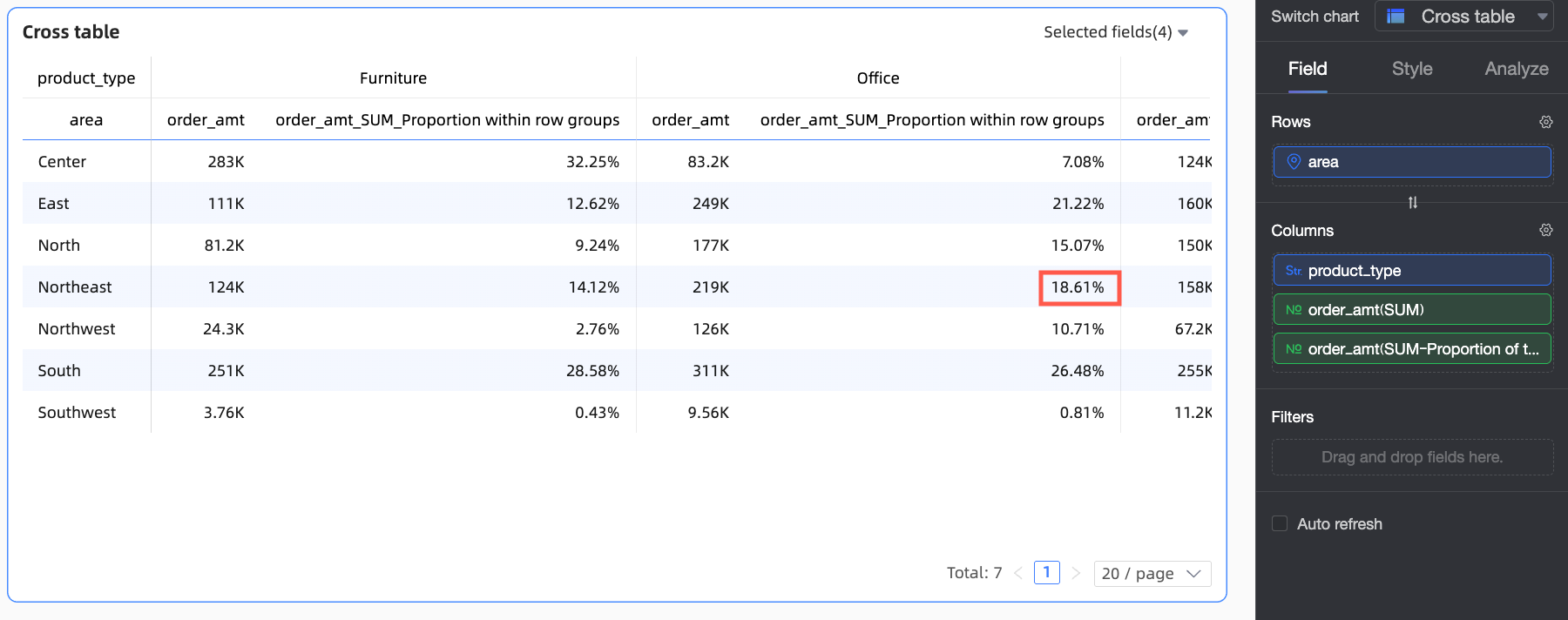Expand the Selected fields(4) dropdown
This screenshot has height=620, width=1568.
click(1116, 32)
